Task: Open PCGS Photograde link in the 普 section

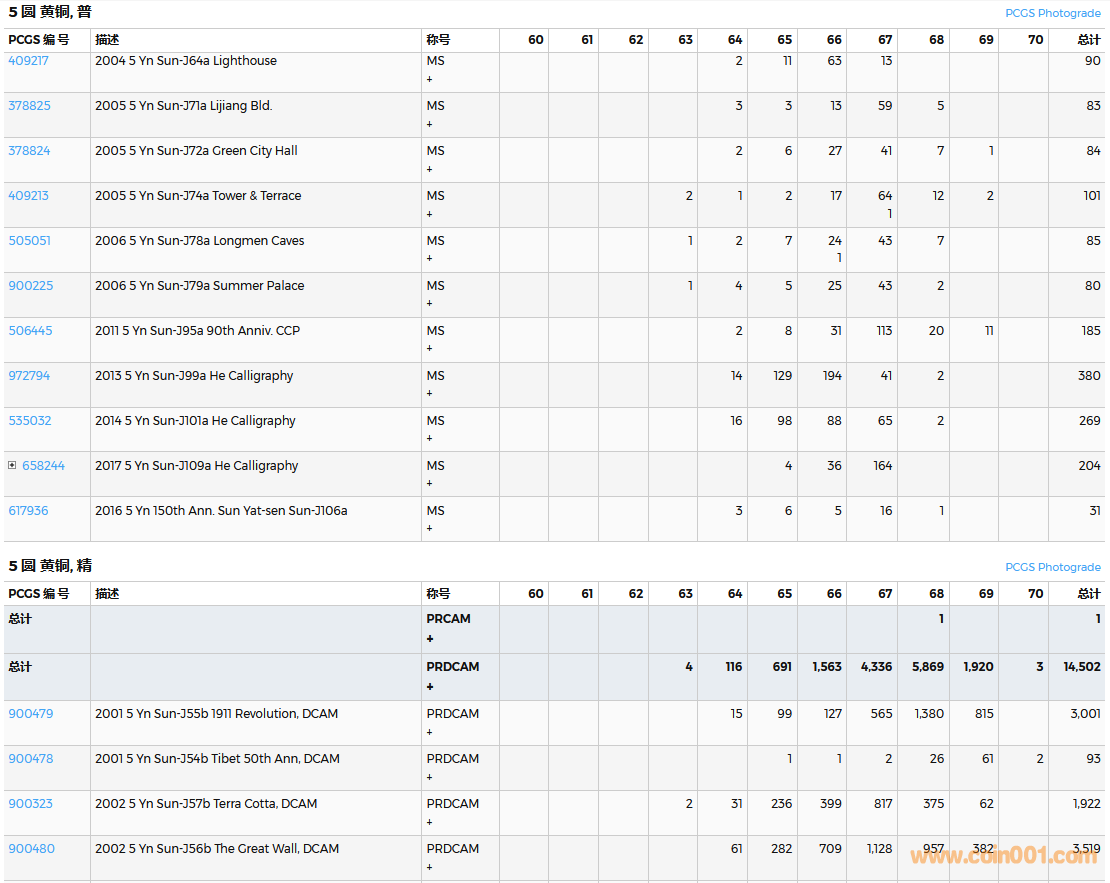Action: coord(1052,13)
